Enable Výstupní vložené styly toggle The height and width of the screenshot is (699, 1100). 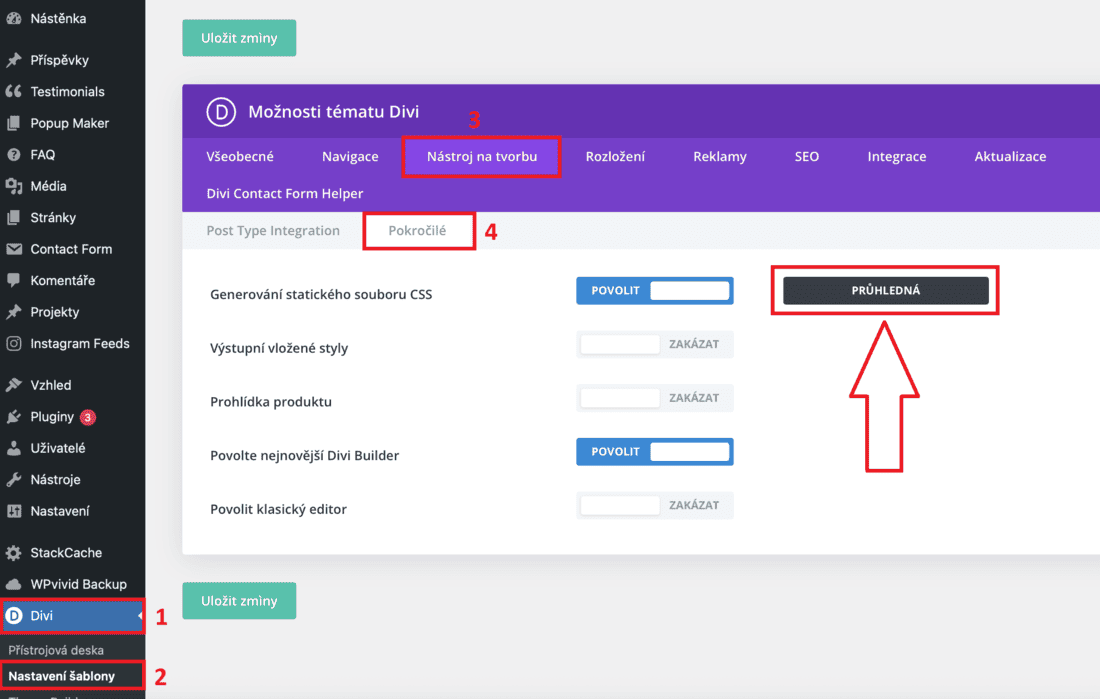pyautogui.click(x=655, y=345)
